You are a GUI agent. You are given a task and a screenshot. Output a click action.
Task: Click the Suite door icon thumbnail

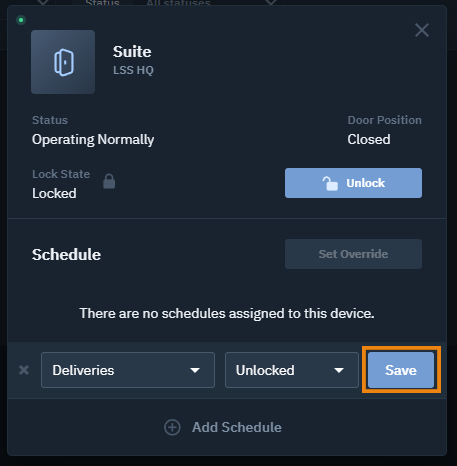click(63, 62)
